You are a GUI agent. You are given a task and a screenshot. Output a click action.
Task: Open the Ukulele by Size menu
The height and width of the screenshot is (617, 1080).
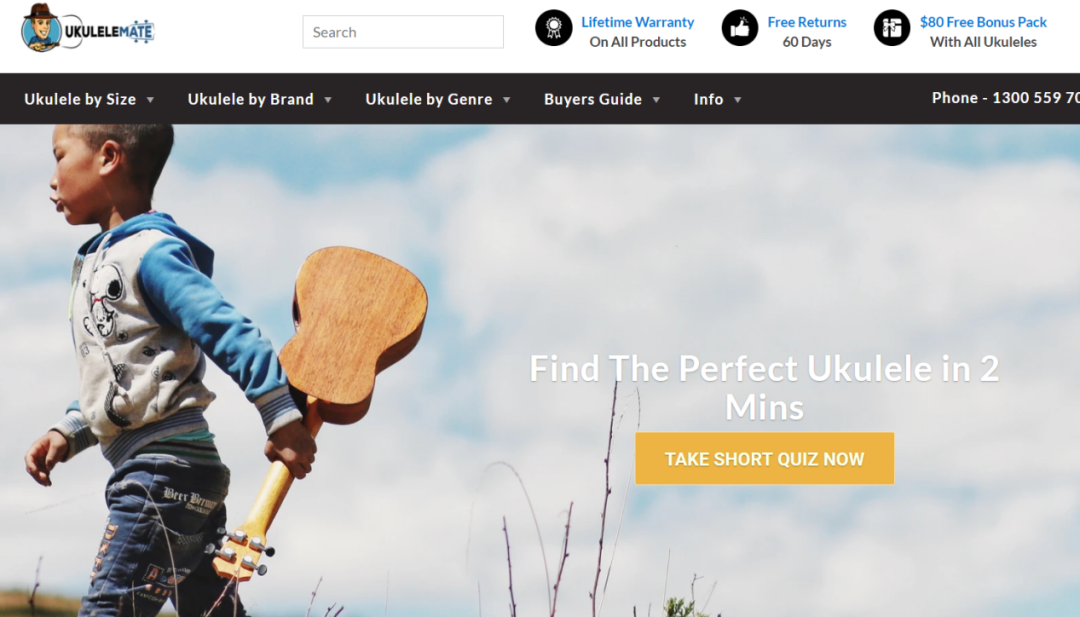tap(80, 99)
